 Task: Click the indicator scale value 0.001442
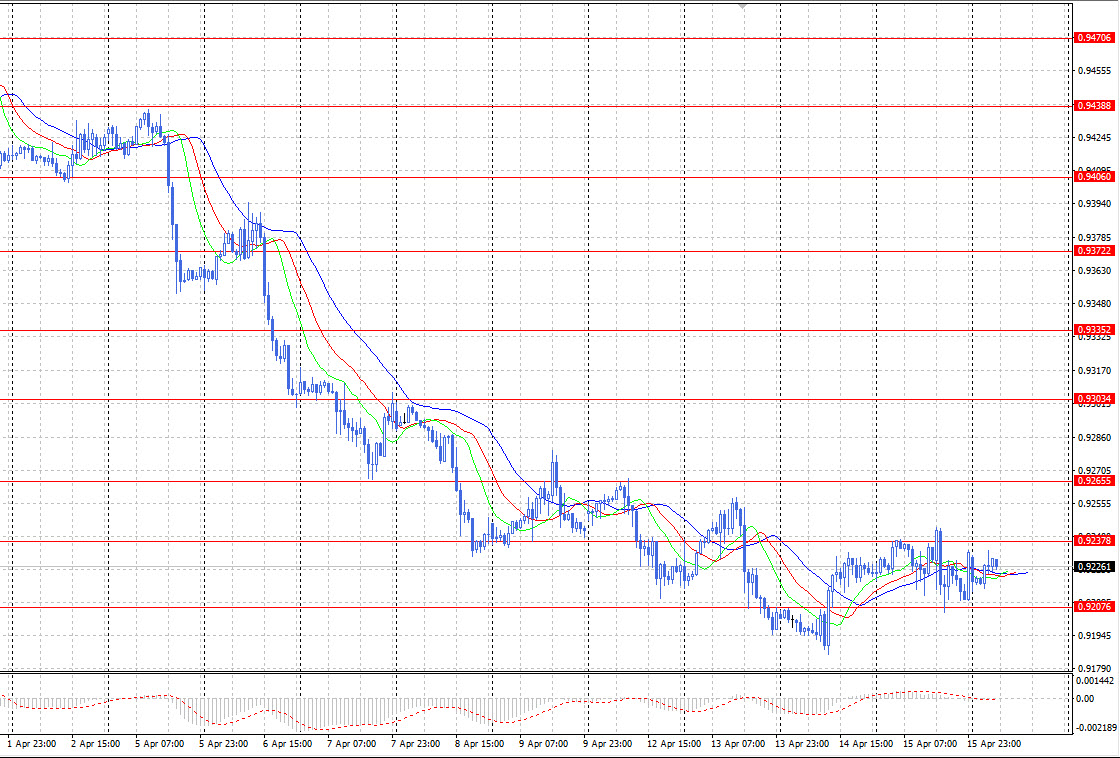coord(1096,682)
